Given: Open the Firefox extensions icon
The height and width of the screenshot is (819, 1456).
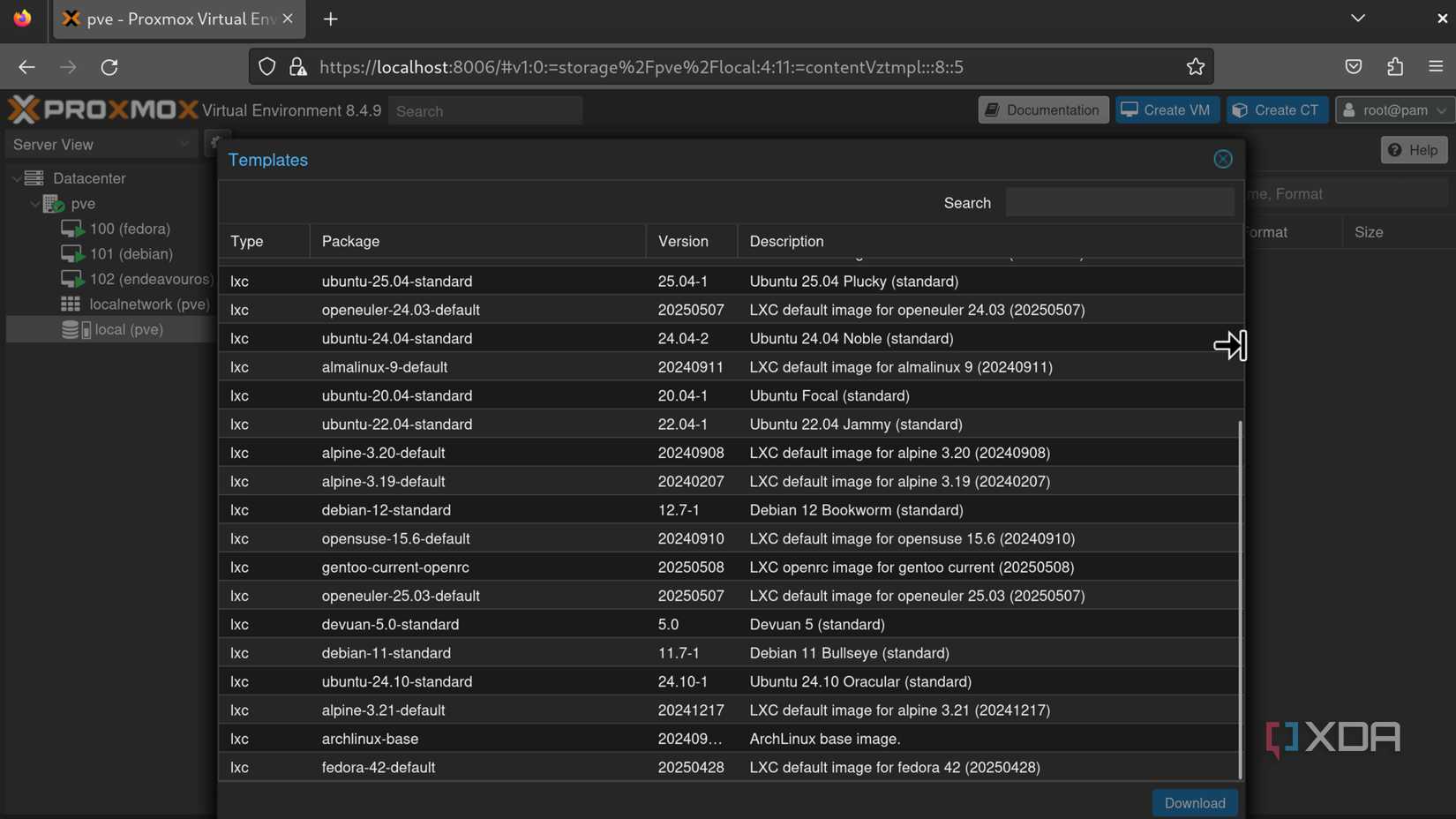Looking at the screenshot, I should 1394,66.
